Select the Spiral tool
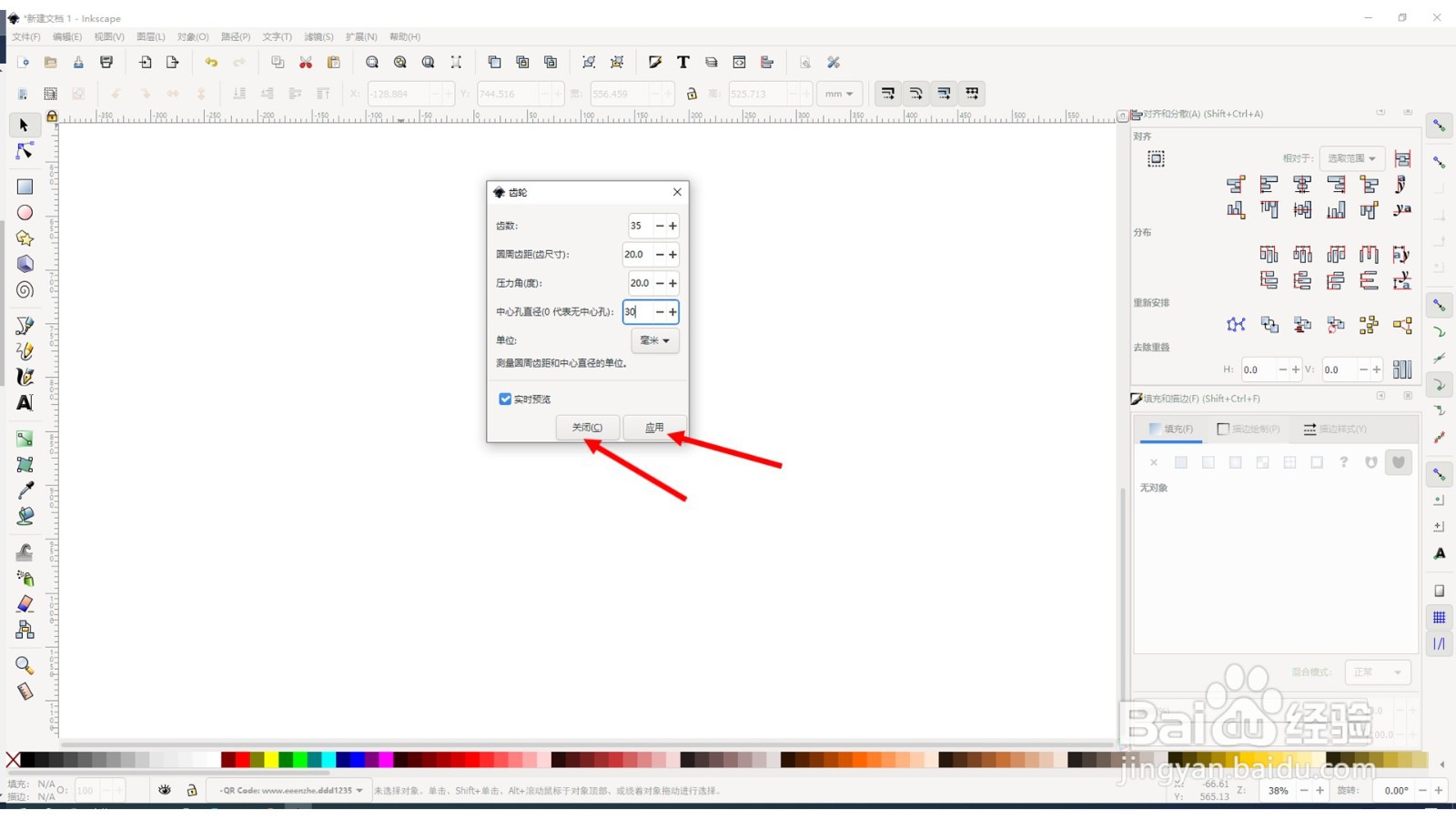Screen dimensions: 1456x819 [x=25, y=290]
